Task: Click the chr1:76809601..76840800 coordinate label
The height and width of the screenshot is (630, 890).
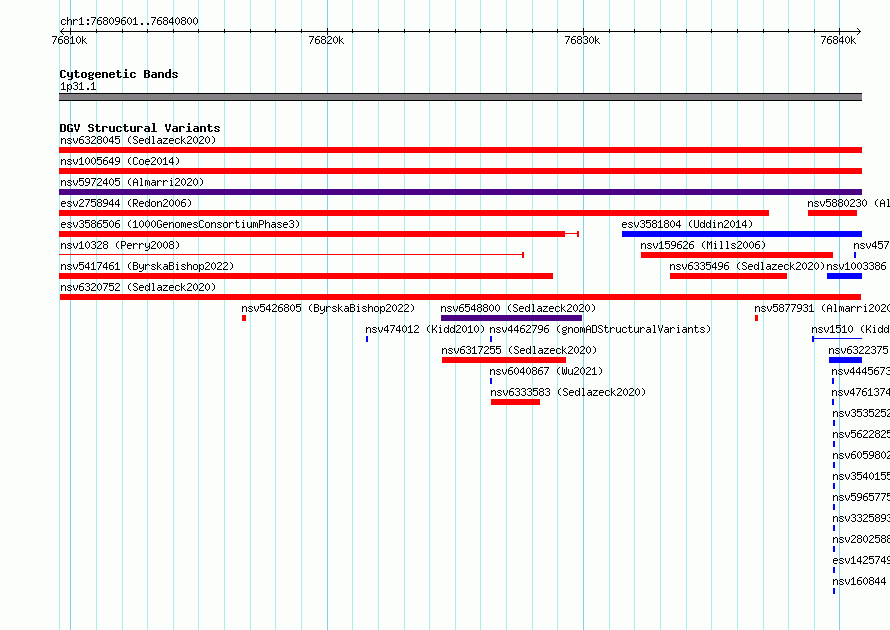Action: coord(129,21)
